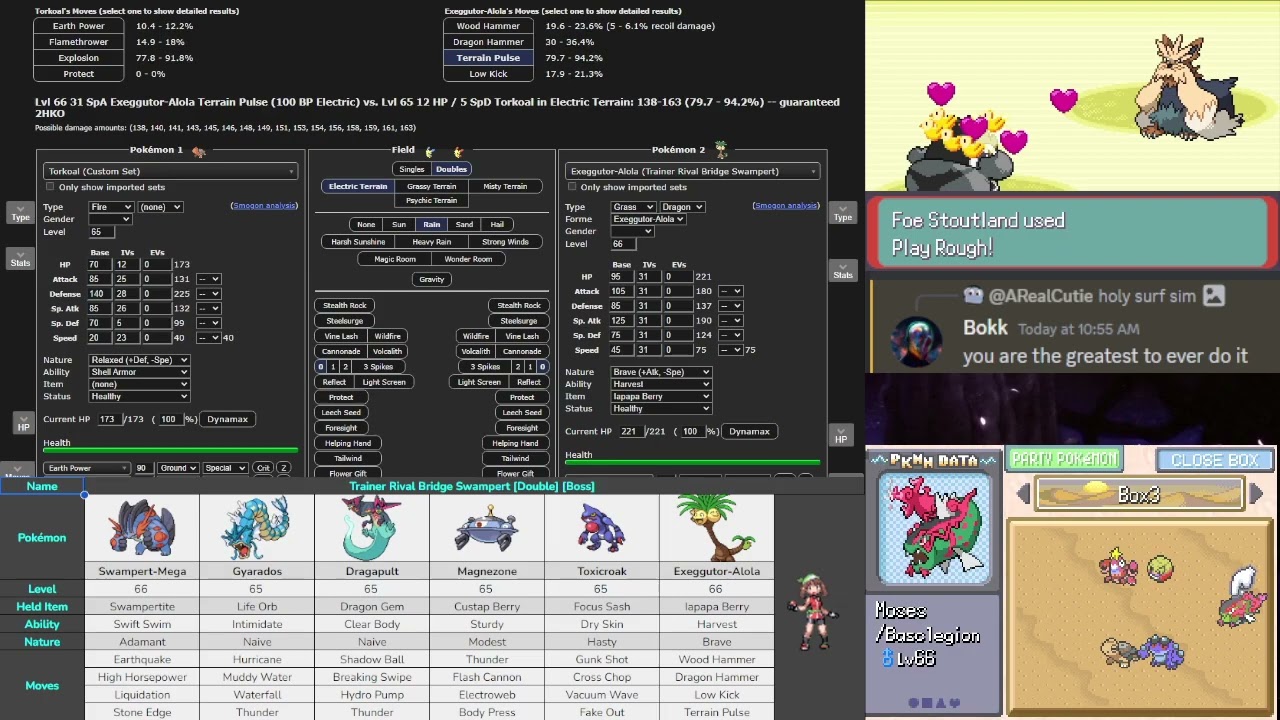Viewport: 1280px width, 720px height.
Task: Select the Corphish sprite in Box3
Action: [x=1118, y=566]
